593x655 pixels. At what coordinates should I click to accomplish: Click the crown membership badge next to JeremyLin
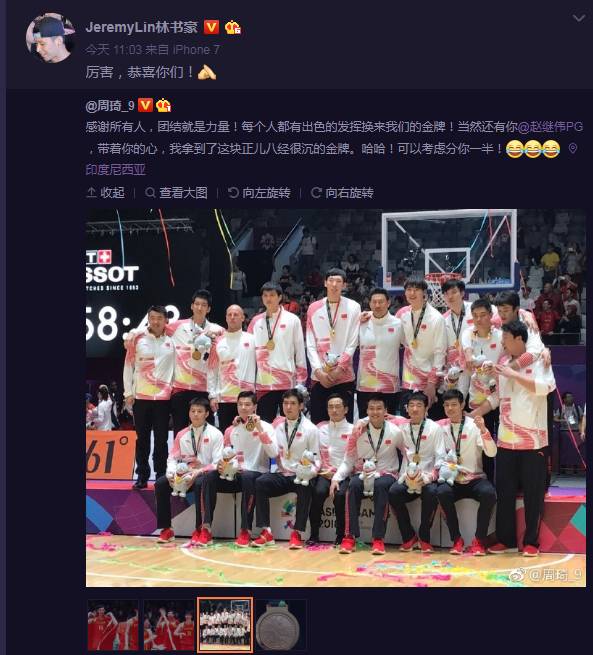pos(233,28)
